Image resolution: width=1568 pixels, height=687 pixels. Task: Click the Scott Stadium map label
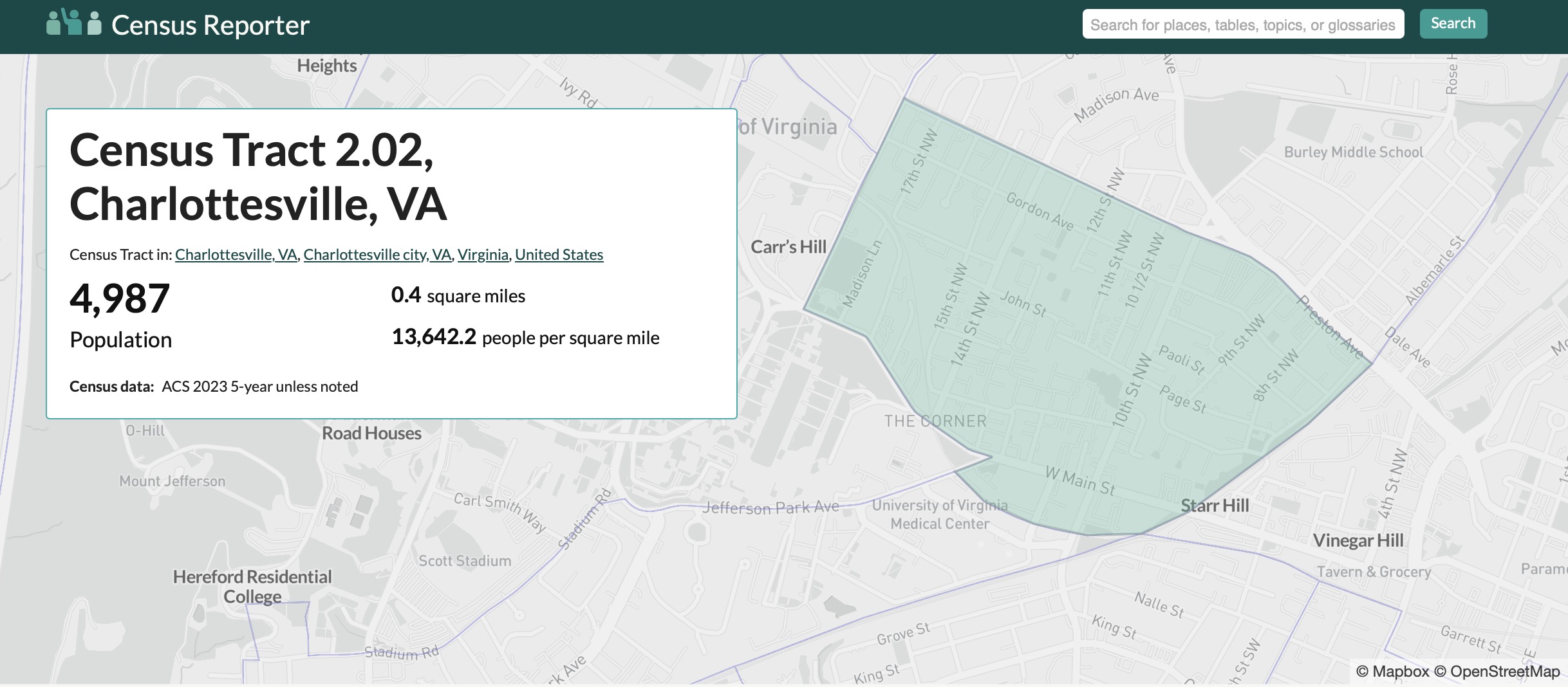(x=465, y=561)
